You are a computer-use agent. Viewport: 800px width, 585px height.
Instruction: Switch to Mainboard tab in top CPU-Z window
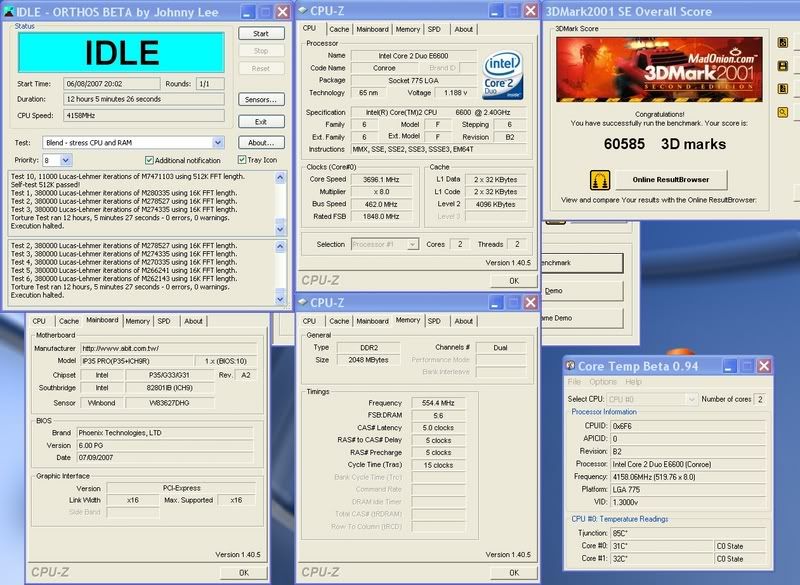372,30
